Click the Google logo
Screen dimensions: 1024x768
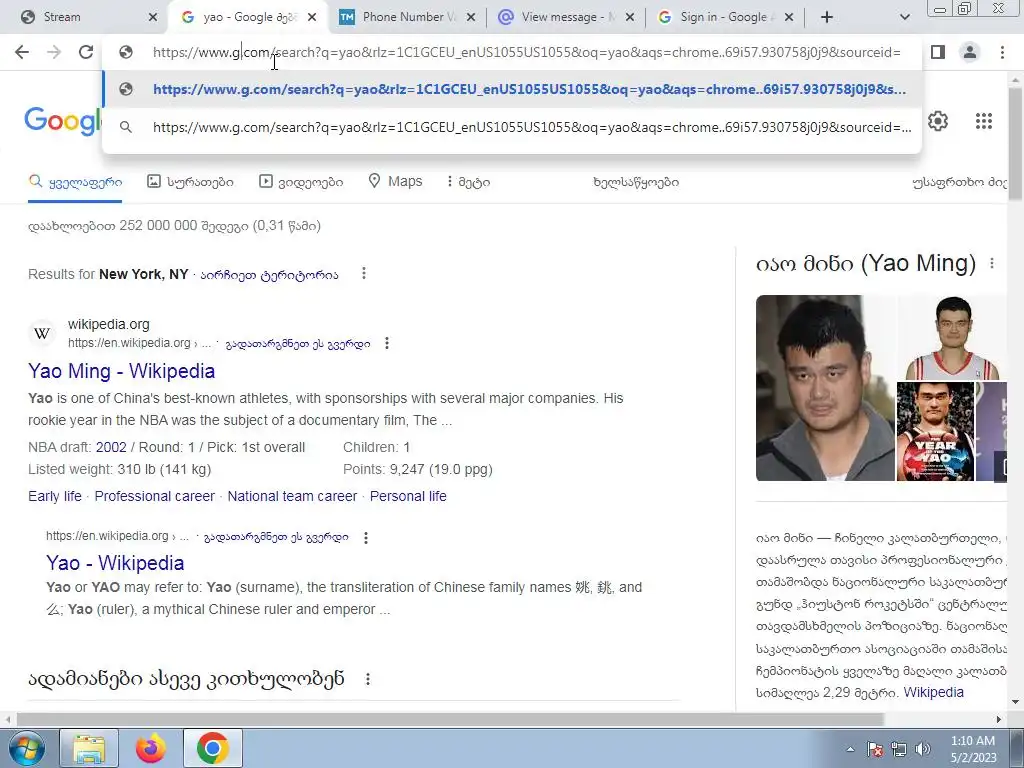(x=63, y=121)
